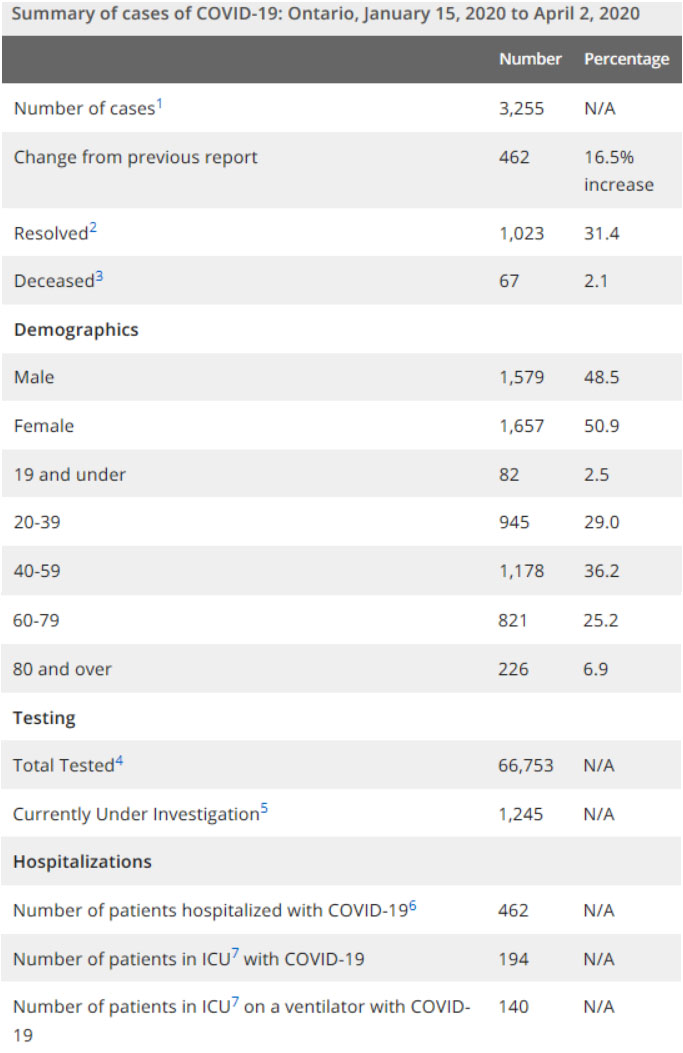
Task: Click footnote 5 after Currently Under Investigation
Action: pyautogui.click(x=264, y=808)
